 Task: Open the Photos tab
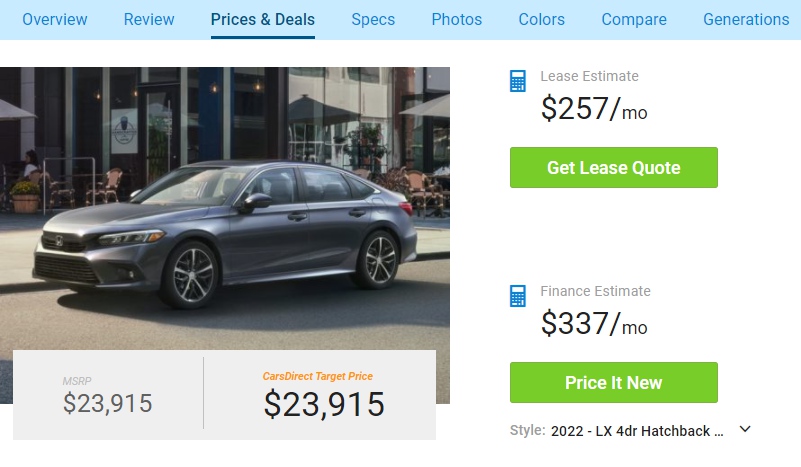point(457,19)
